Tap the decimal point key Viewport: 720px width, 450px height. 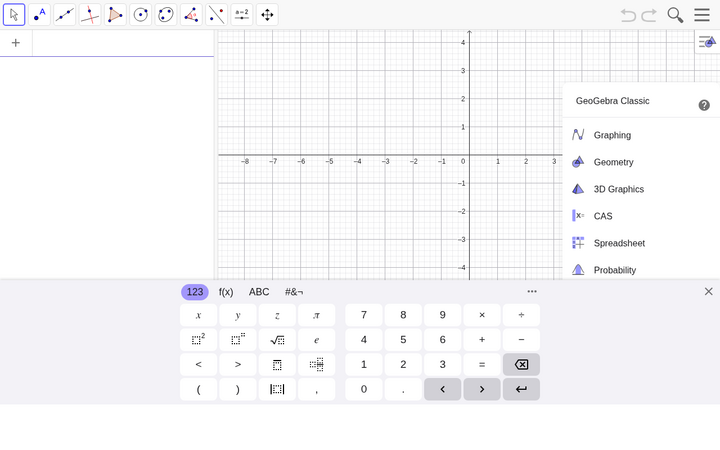pyautogui.click(x=403, y=389)
